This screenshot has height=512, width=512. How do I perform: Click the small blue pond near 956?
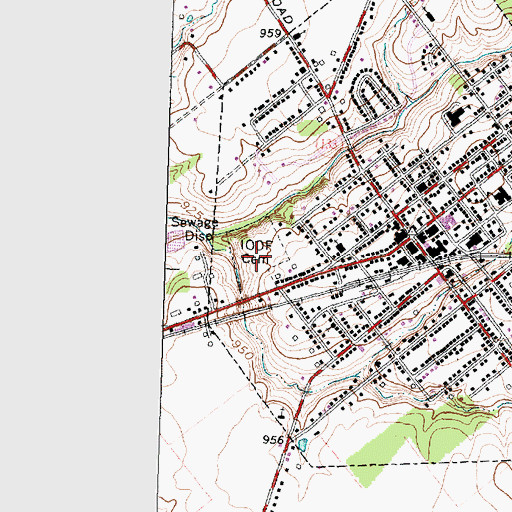tap(302, 444)
